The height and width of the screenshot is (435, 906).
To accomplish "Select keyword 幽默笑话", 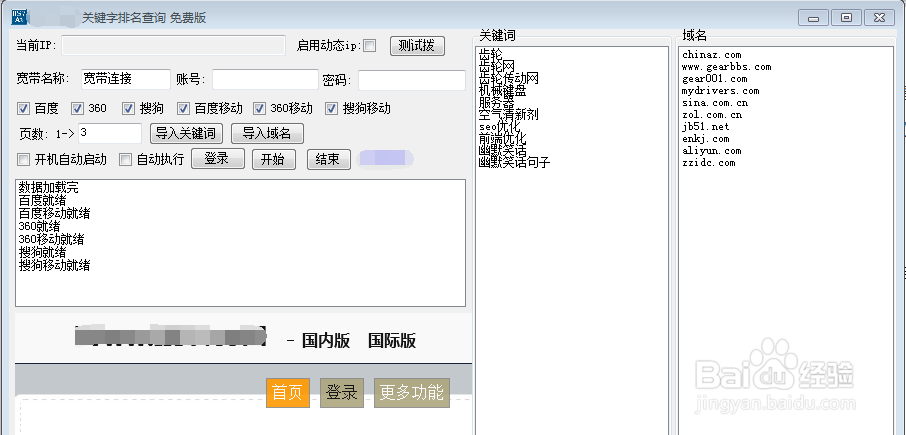I will click(x=502, y=151).
